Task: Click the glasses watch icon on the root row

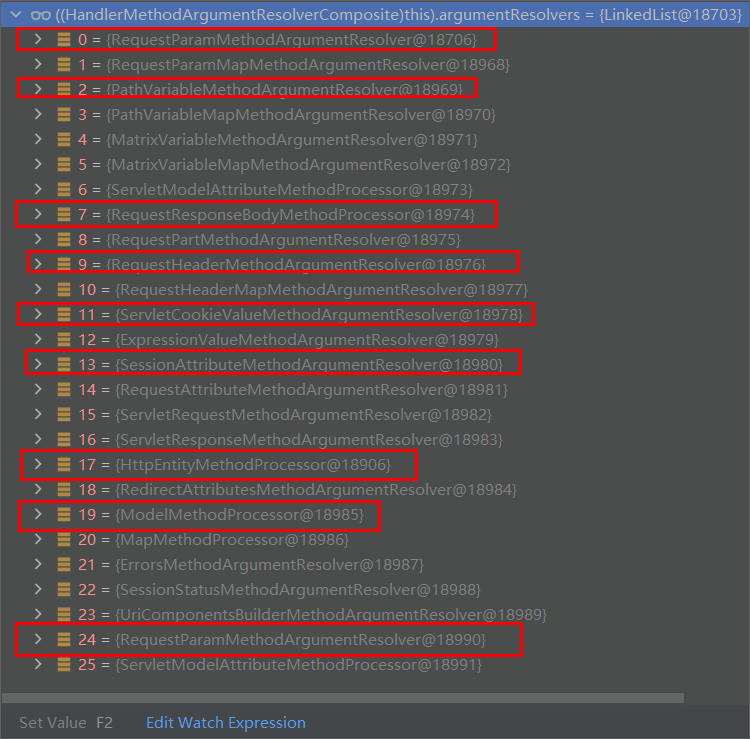Action: click(x=41, y=15)
